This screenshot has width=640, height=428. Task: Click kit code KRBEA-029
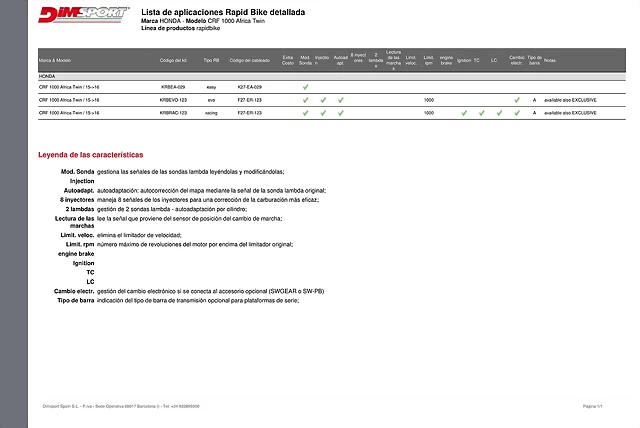173,87
